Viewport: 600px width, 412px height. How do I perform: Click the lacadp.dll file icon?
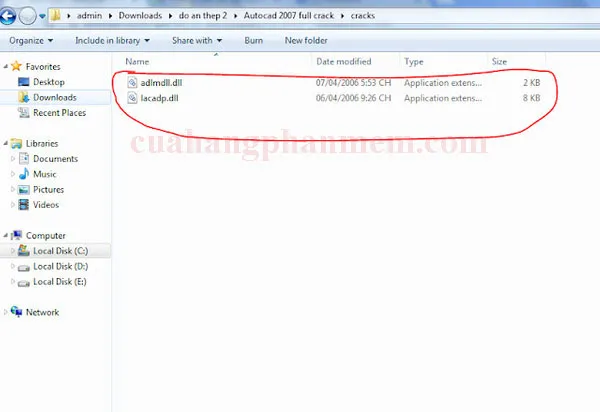pyautogui.click(x=132, y=98)
